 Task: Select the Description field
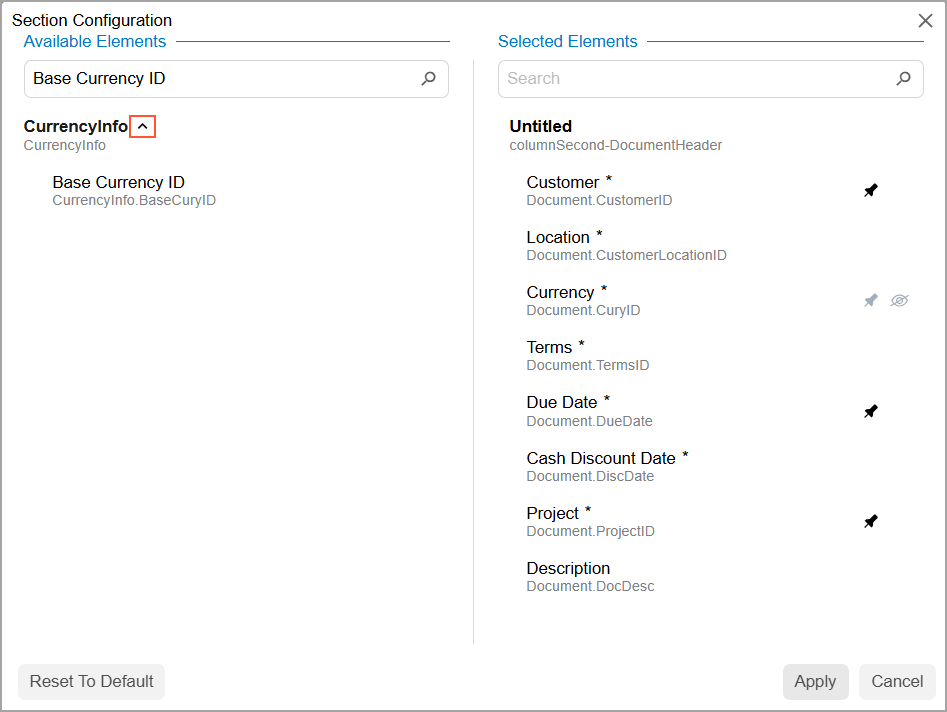pyautogui.click(x=568, y=569)
